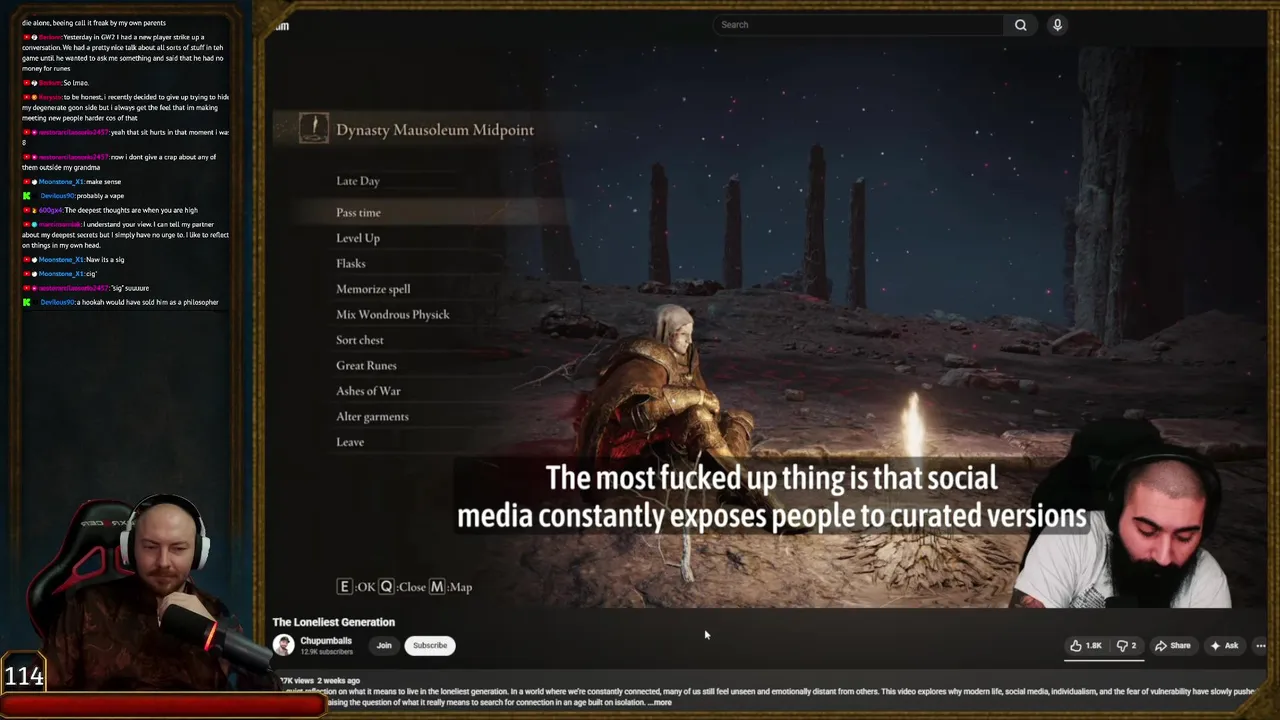Click 'Yesterday in GW2' chat message
Screen dimensions: 1280x720
click(x=125, y=53)
